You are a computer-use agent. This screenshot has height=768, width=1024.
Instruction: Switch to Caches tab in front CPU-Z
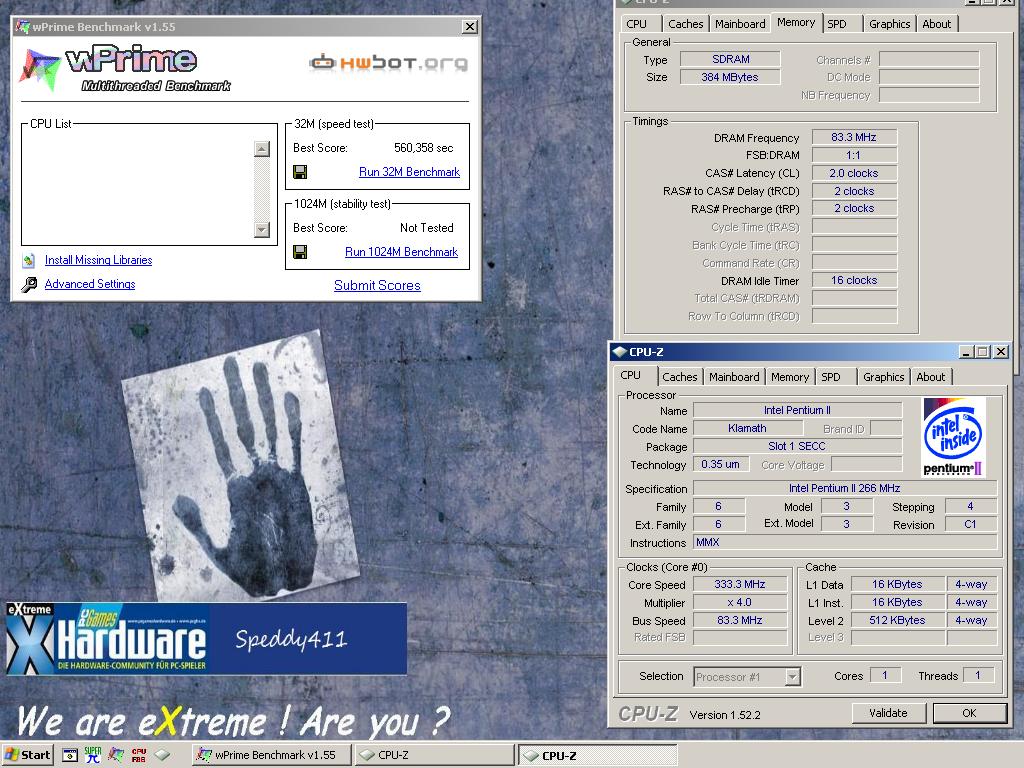click(x=679, y=377)
